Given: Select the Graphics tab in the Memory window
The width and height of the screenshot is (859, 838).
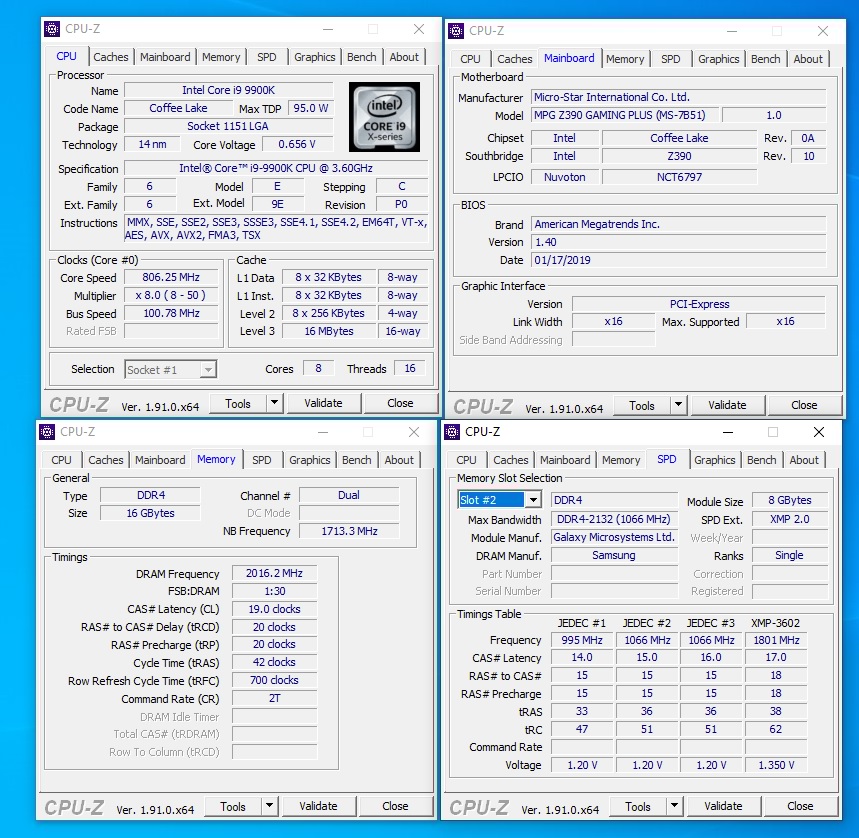Looking at the screenshot, I should click(x=309, y=460).
